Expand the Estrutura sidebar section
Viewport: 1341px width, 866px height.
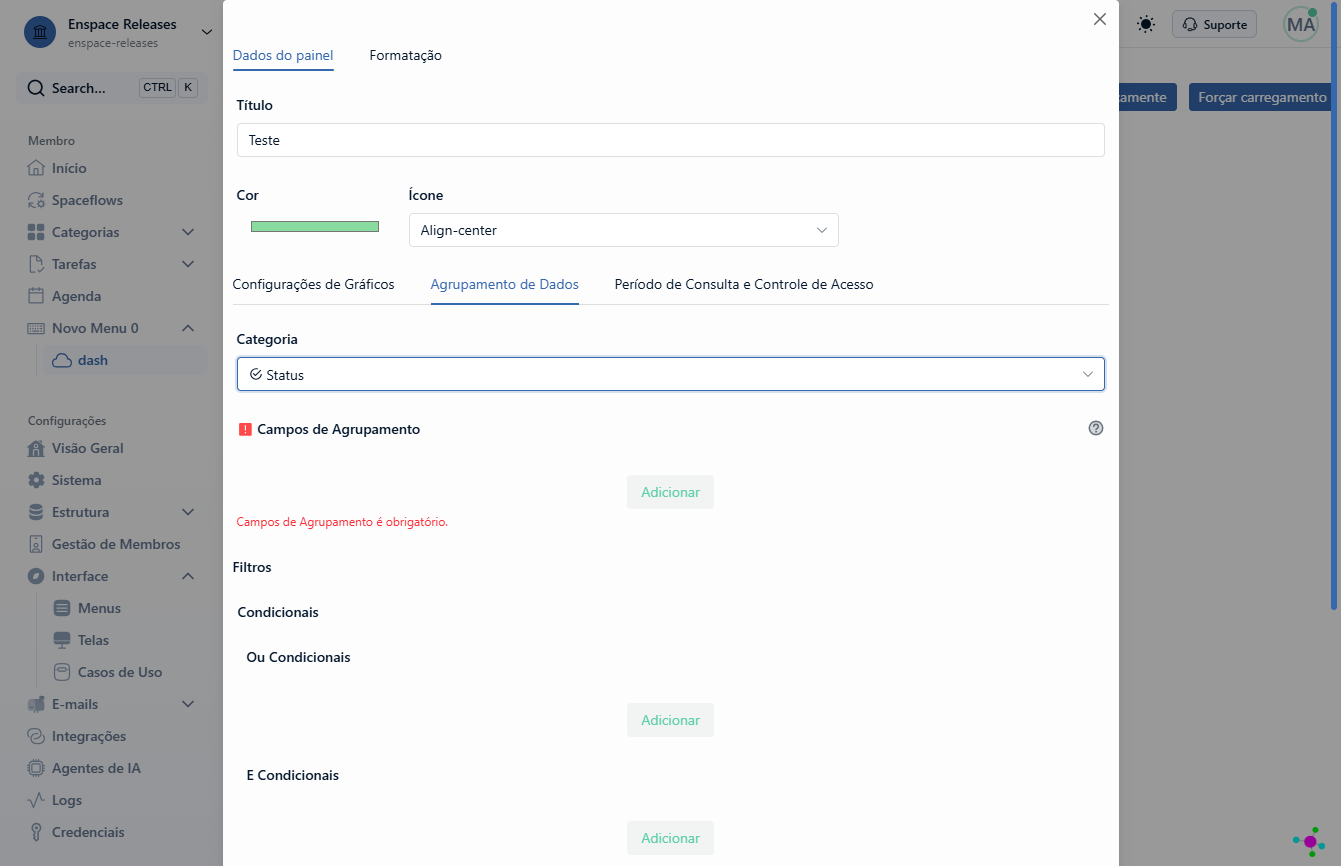[188, 512]
